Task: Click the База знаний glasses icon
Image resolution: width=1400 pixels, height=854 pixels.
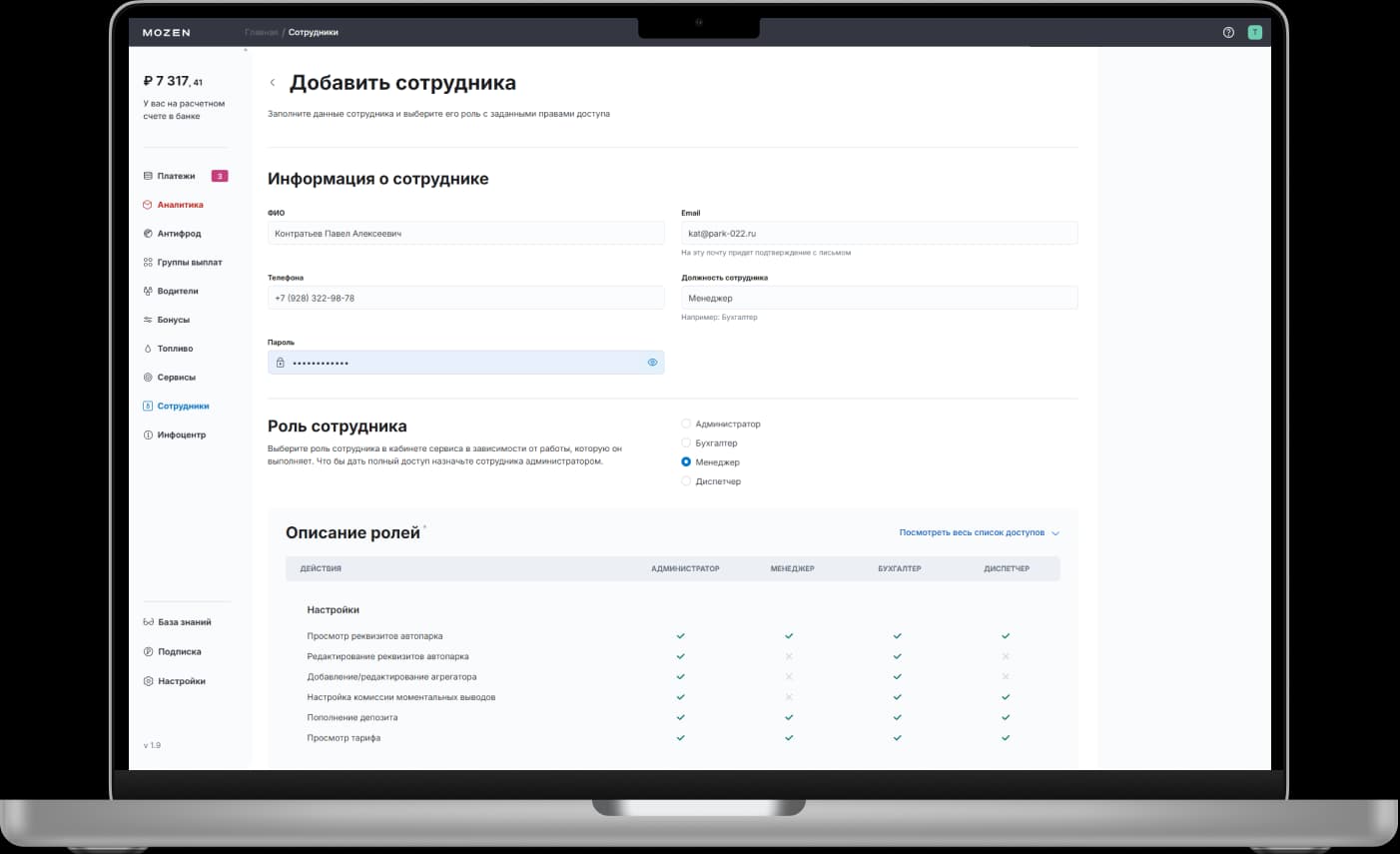Action: click(x=149, y=622)
